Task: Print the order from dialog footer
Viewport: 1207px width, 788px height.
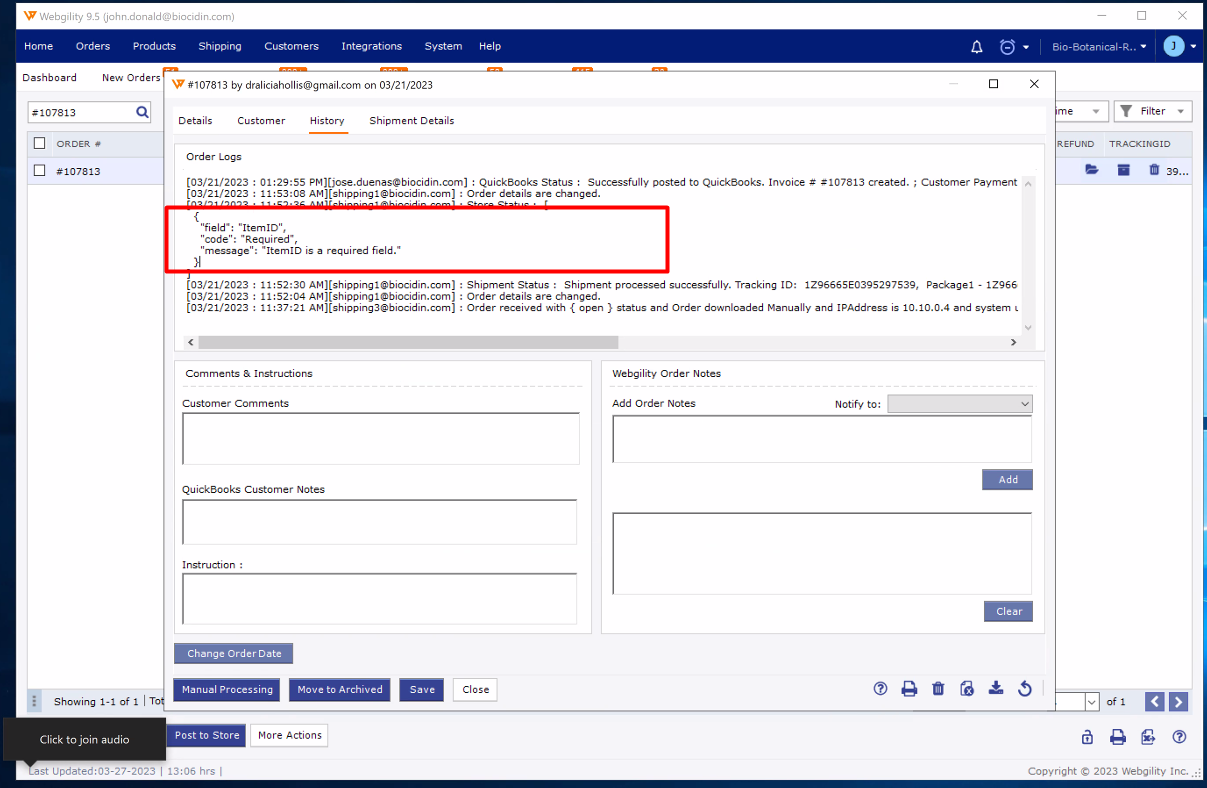Action: (909, 689)
